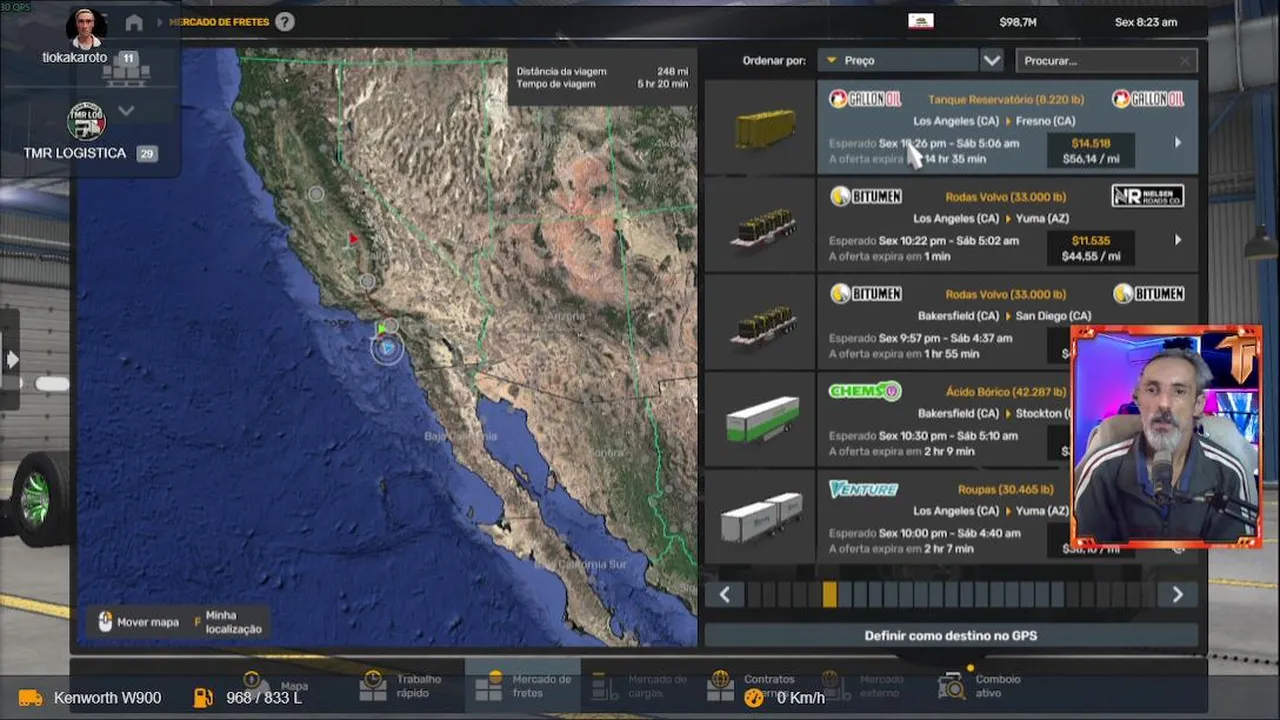Click Definir como destino no GPS
The image size is (1280, 720).
[951, 635]
